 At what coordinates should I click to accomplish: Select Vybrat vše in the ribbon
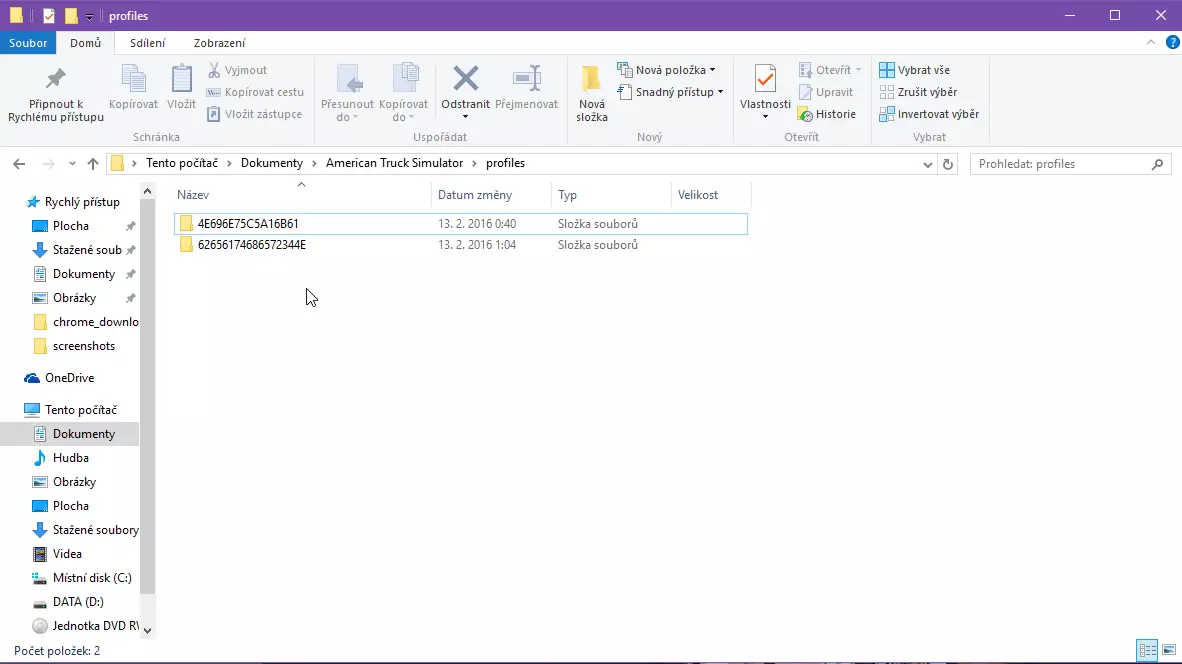tap(915, 70)
